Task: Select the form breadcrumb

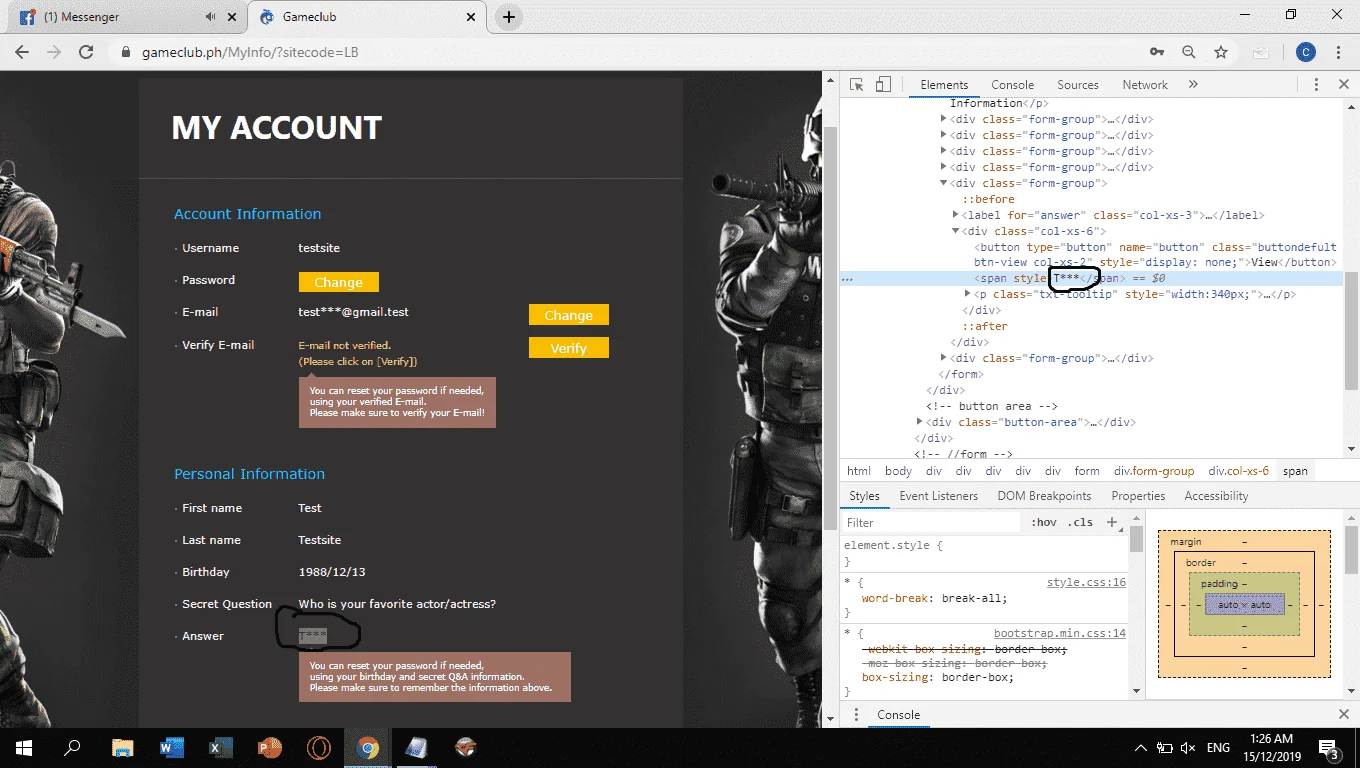Action: tap(1087, 471)
